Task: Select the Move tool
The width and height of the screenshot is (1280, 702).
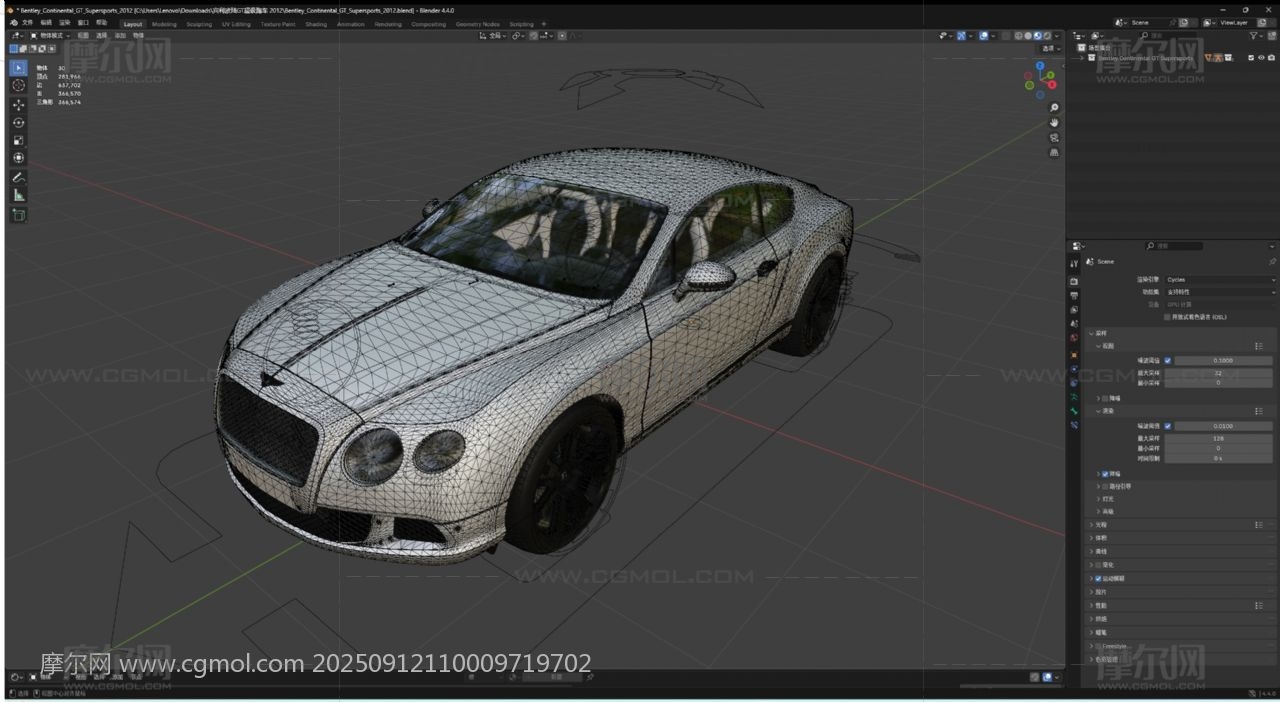Action: point(18,105)
